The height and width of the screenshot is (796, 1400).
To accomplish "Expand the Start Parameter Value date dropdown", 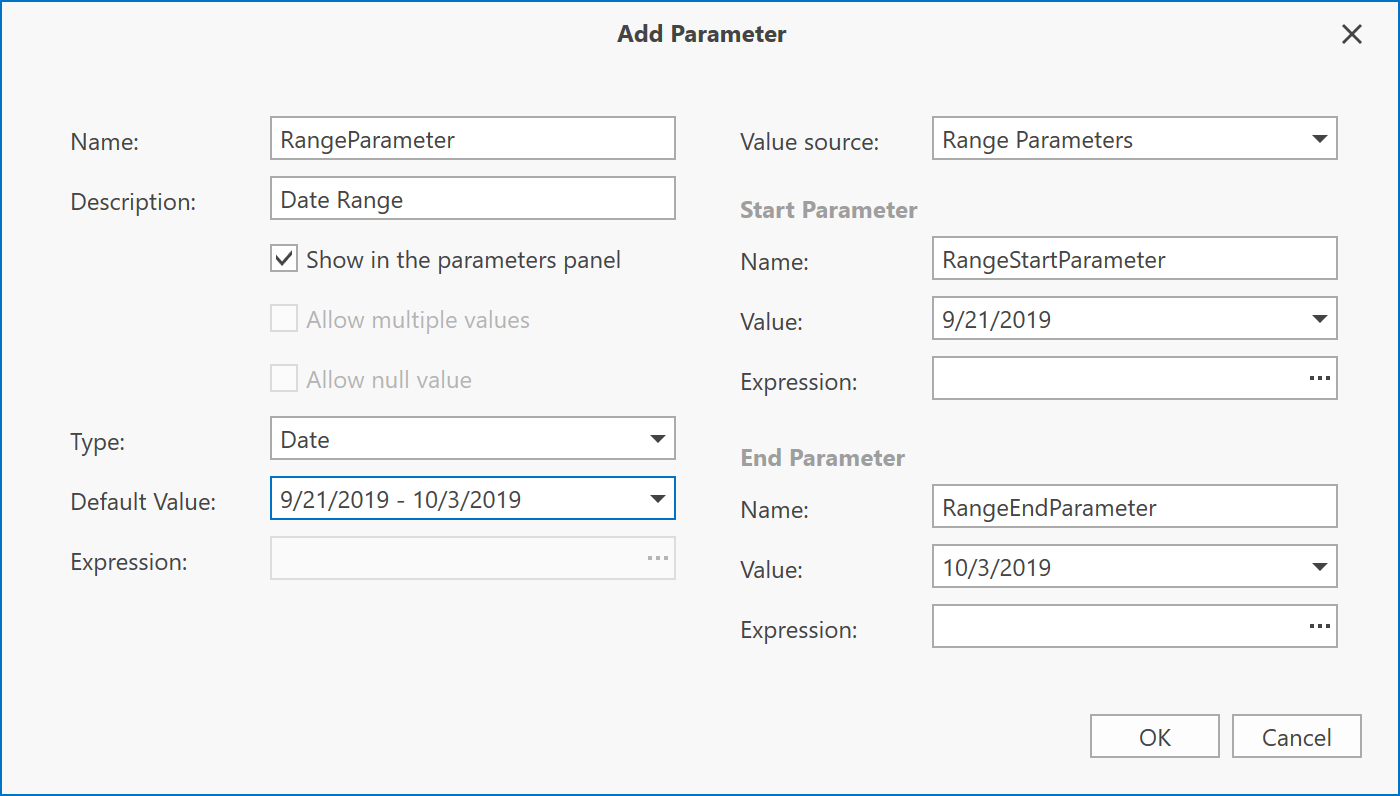I will tap(1319, 320).
